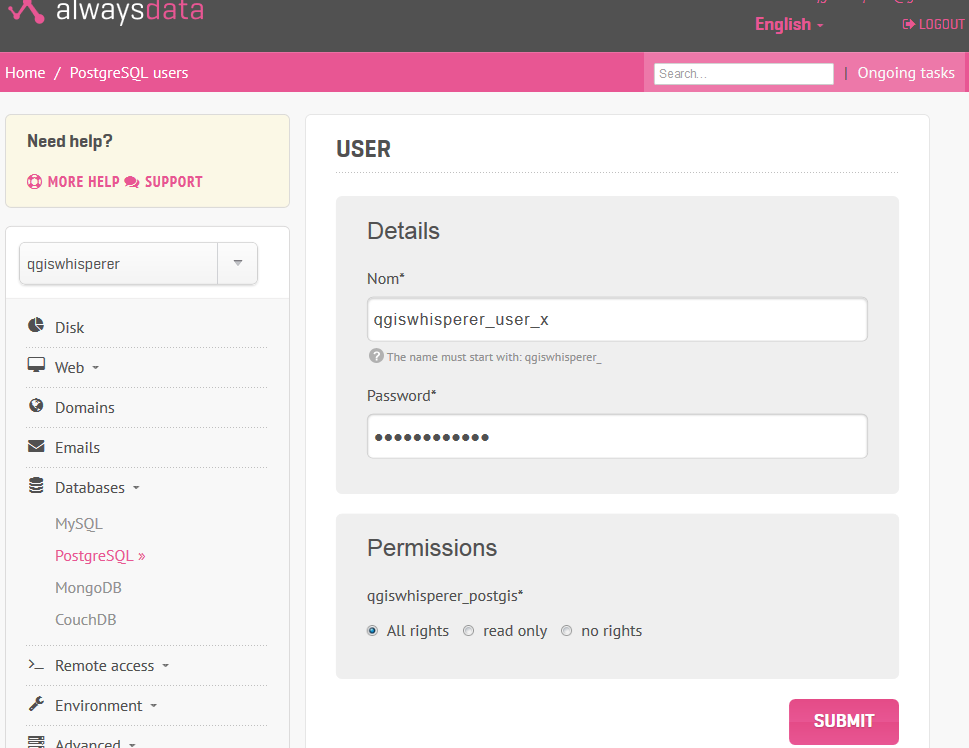
Task: Expand the Remote access menu
Action: pyautogui.click(x=112, y=666)
